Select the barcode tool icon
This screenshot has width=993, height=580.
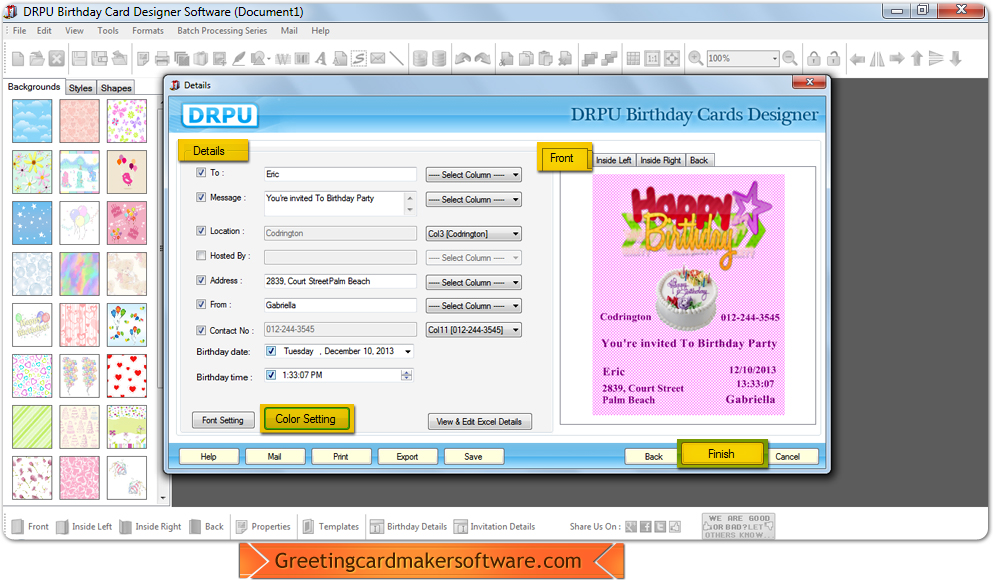click(x=302, y=59)
